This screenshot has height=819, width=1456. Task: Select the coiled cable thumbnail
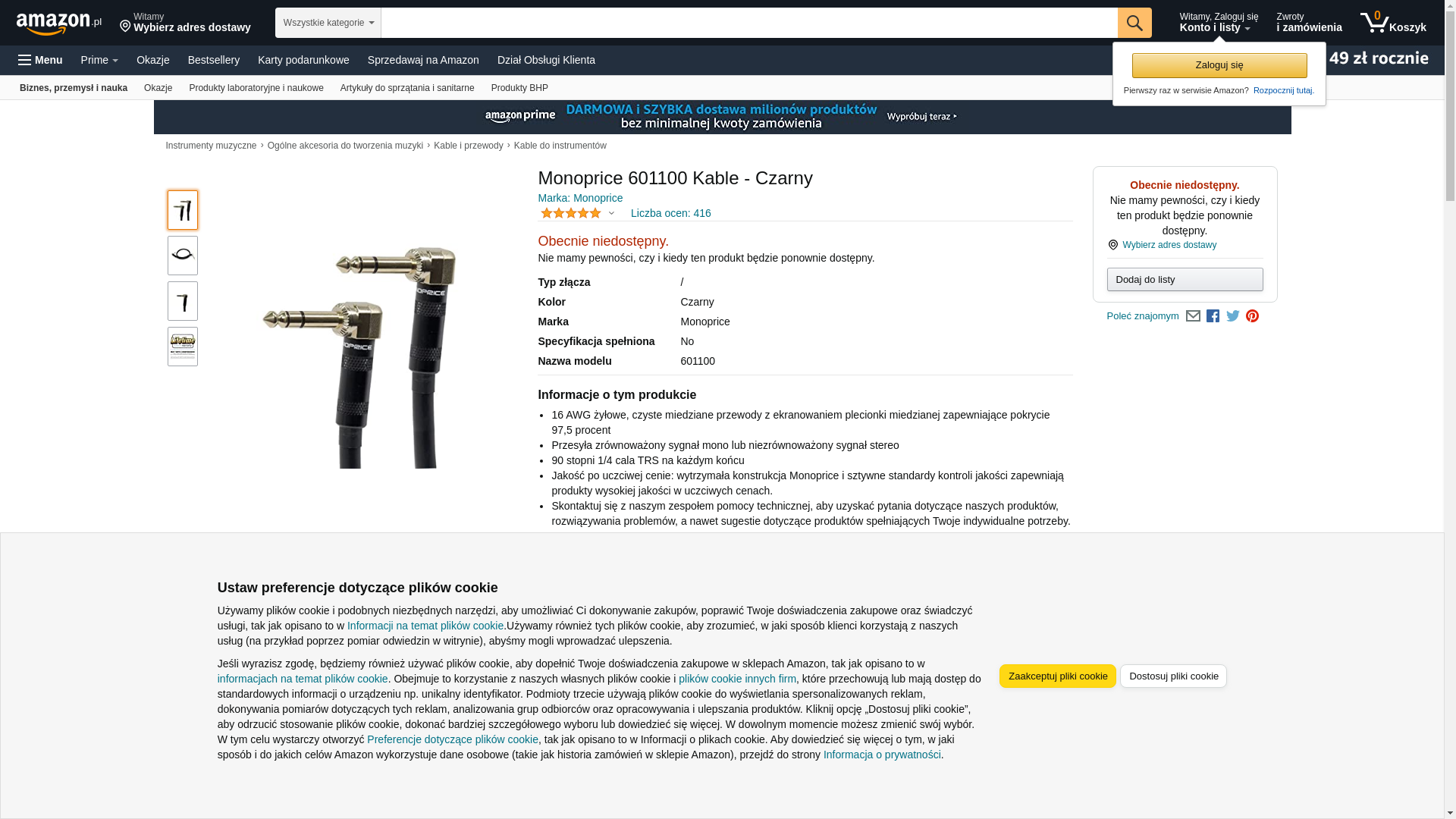(183, 256)
